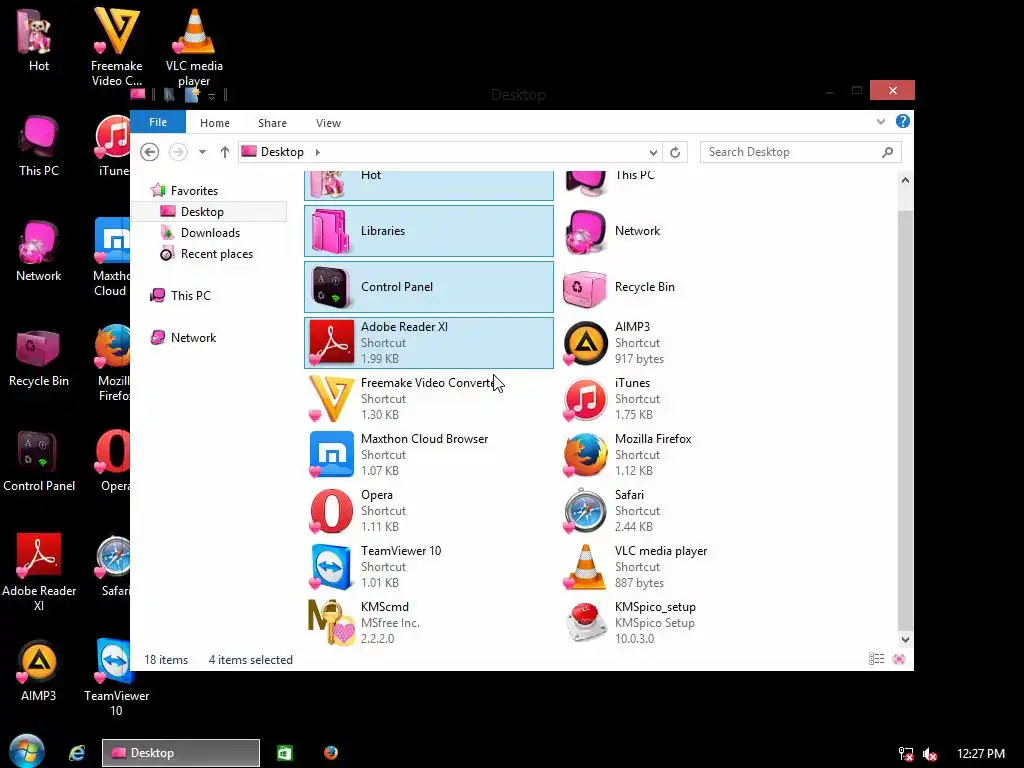Screen dimensions: 1024x768
Task: Select Downloads in navigation pane
Action: pos(210,232)
